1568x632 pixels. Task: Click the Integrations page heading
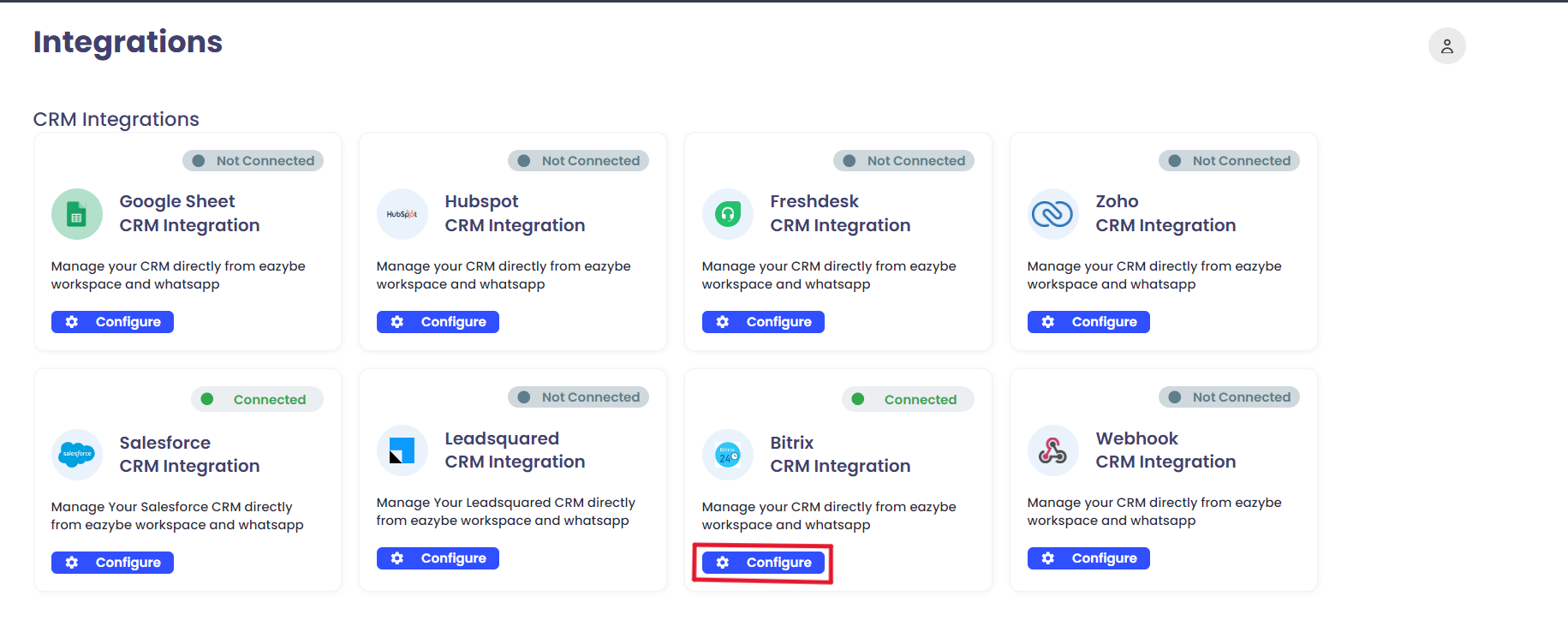pos(128,42)
